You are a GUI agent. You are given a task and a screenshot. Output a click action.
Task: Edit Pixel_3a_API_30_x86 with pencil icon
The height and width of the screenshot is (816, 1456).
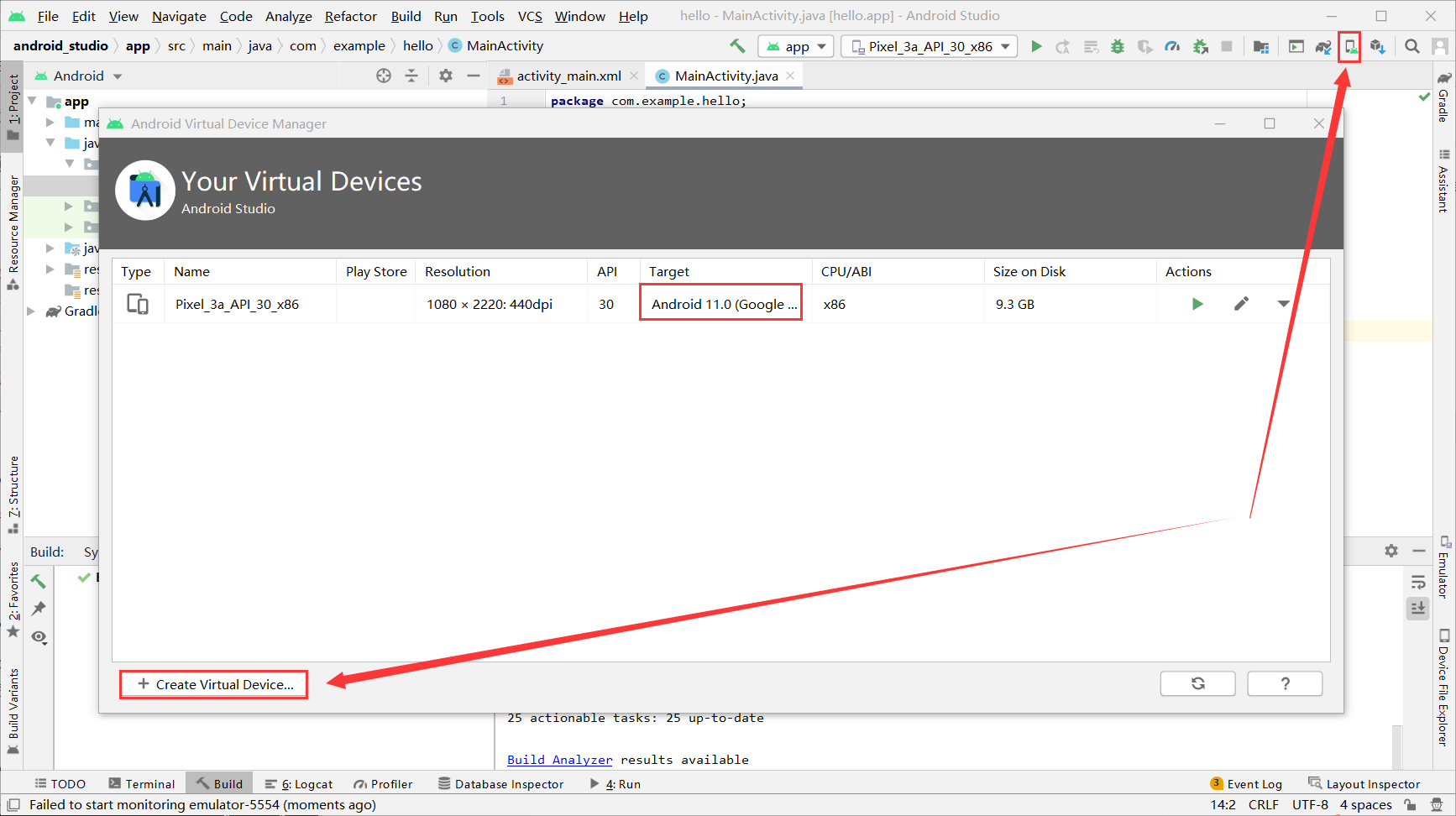pos(1241,304)
